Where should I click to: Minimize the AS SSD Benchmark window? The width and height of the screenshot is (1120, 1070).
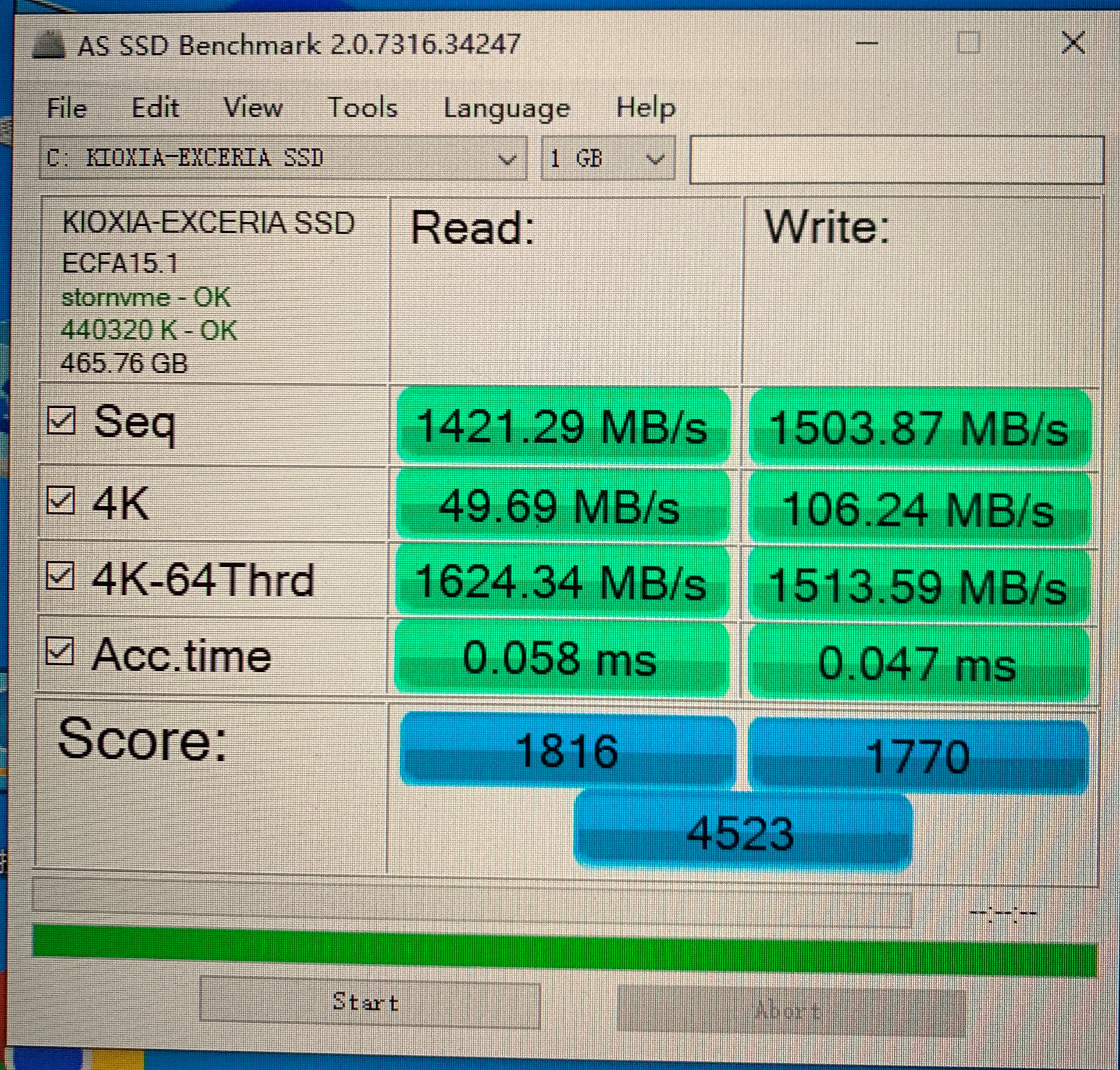click(866, 43)
